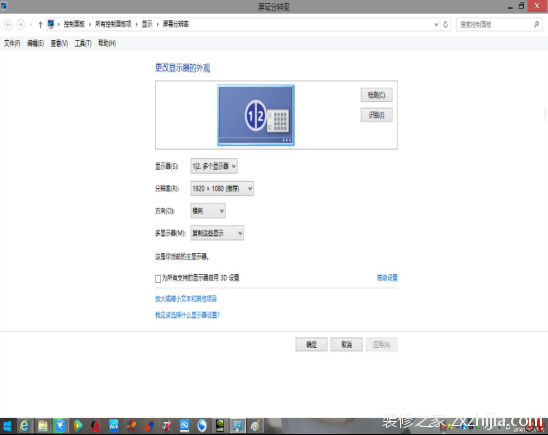Expand the breadcrumb arrow after 所有控制面板项
This screenshot has height=435, width=548.
[136, 24]
